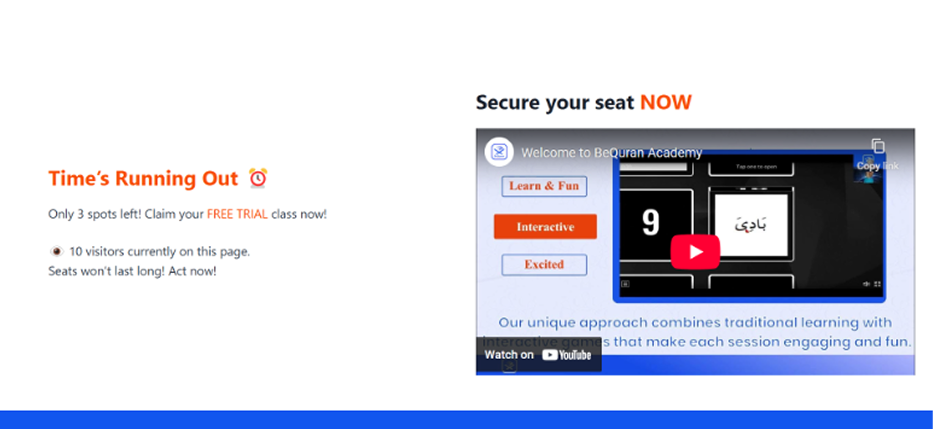Click the eye icon before visitors count
Image resolution: width=937 pixels, height=429 pixels.
[x=56, y=252]
